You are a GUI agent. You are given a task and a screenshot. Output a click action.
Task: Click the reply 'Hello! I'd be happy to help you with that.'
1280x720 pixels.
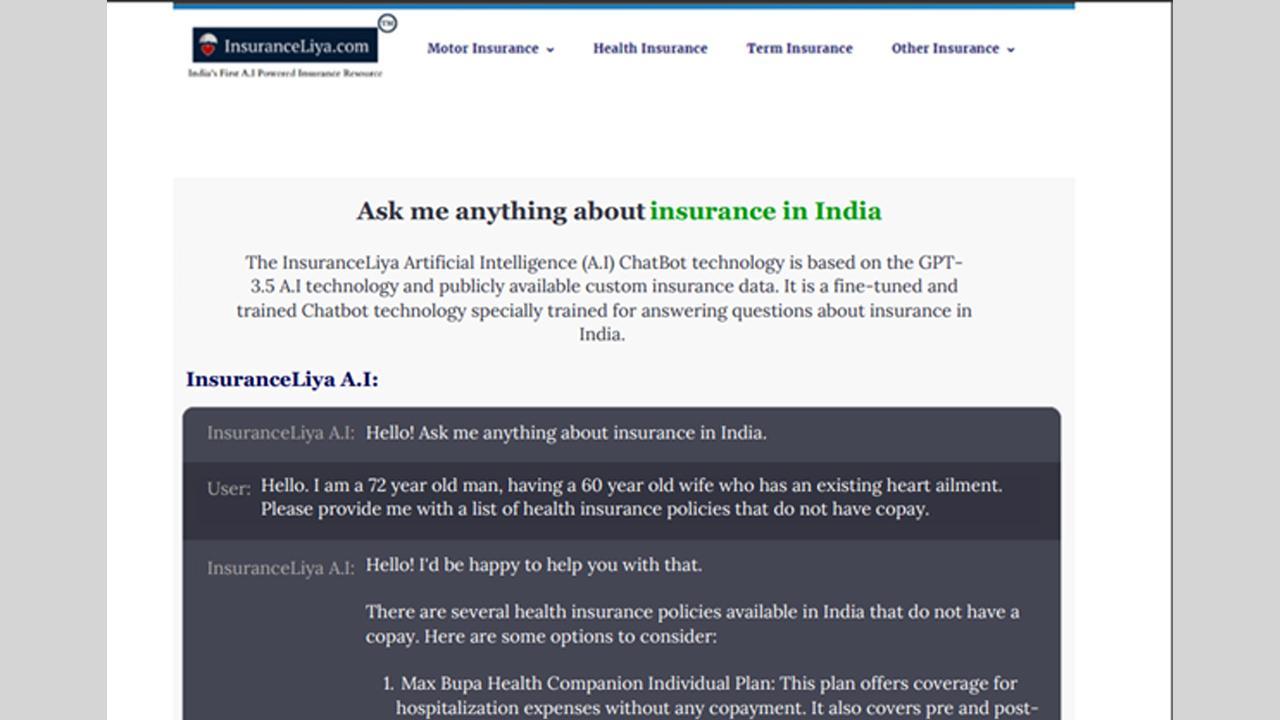pyautogui.click(x=534, y=565)
